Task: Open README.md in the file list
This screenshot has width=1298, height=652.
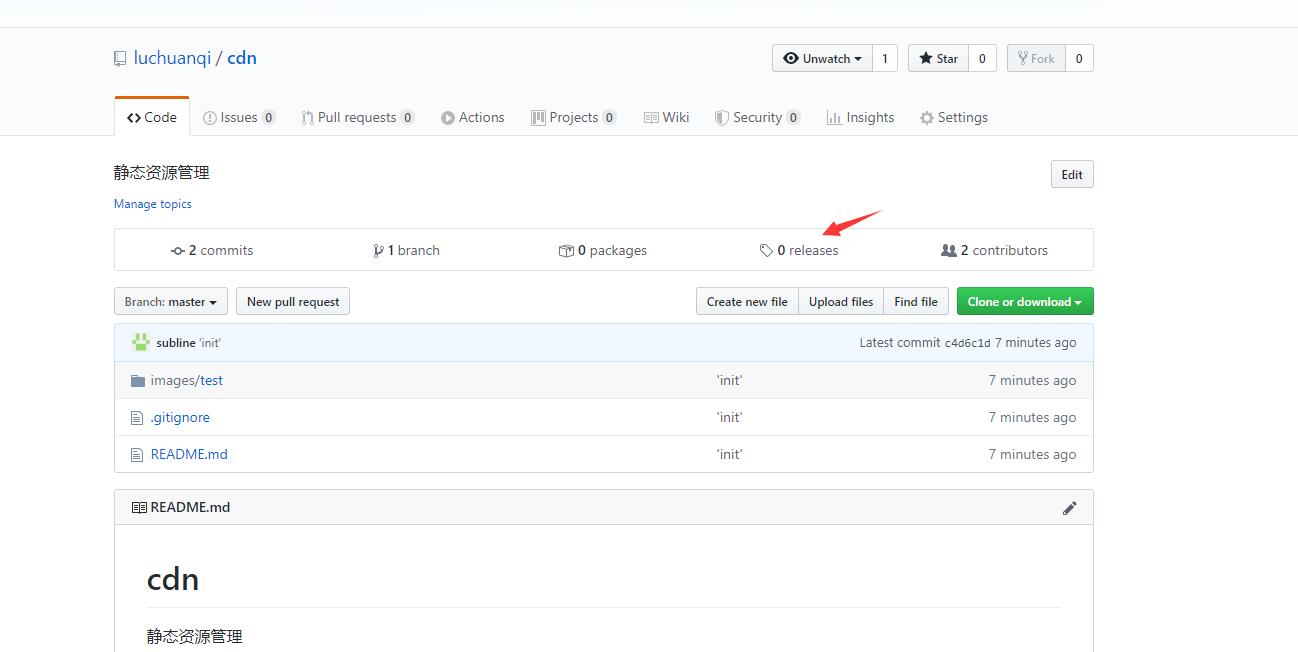Action: pyautogui.click(x=189, y=454)
